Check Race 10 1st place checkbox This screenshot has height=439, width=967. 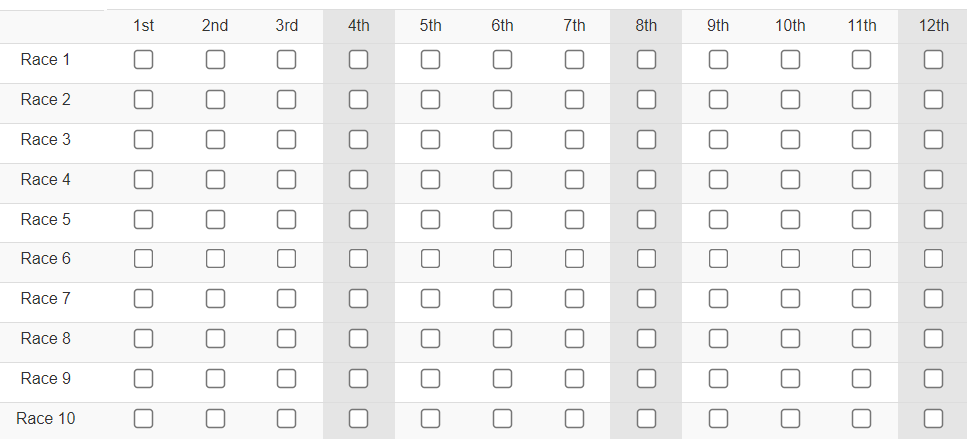pyautogui.click(x=143, y=418)
